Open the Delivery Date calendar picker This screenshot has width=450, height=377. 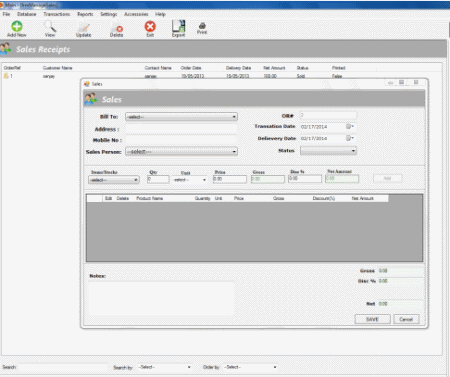(350, 138)
